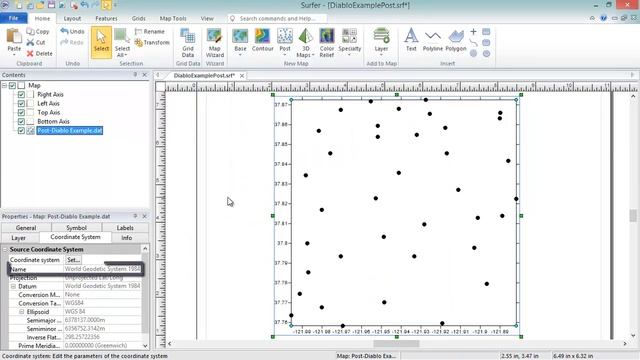
Task: Open the Paste dropdown arrow
Action: coord(14,55)
